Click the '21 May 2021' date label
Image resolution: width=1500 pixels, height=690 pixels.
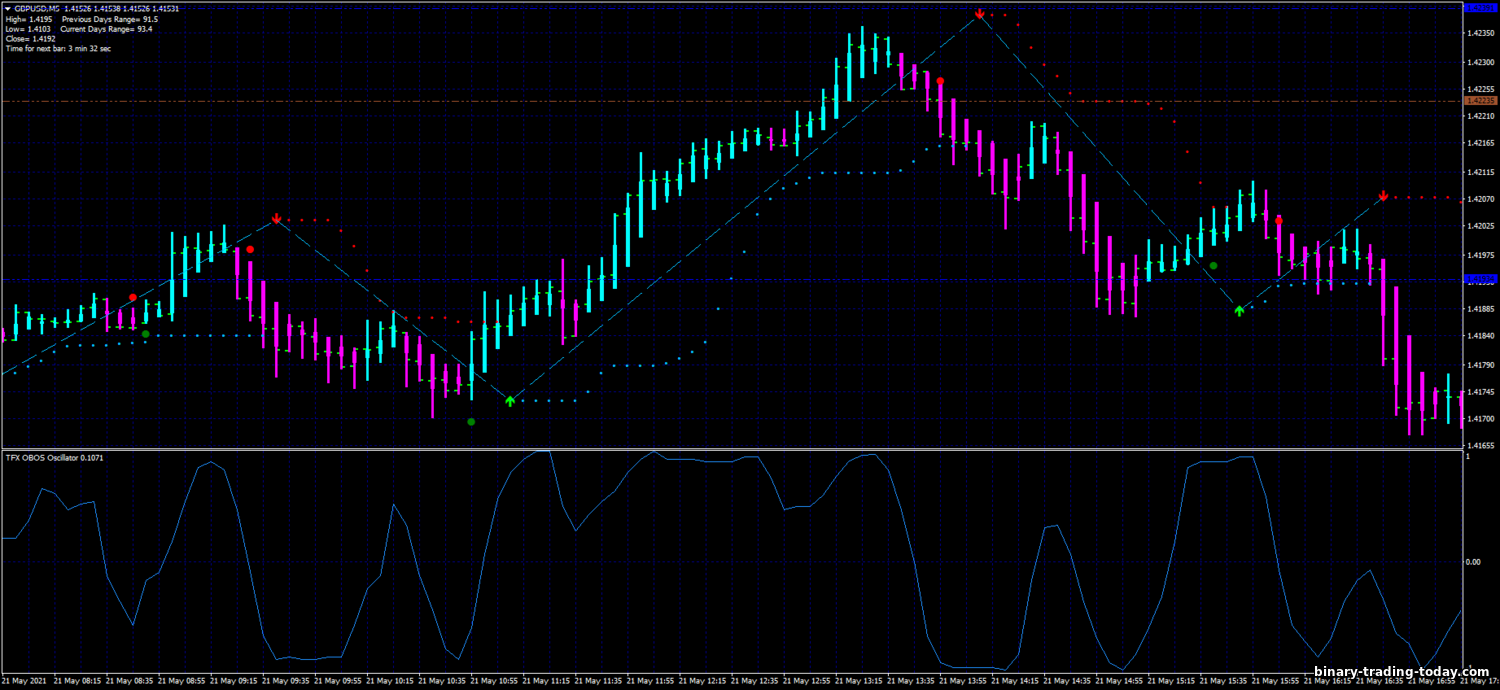tap(24, 682)
